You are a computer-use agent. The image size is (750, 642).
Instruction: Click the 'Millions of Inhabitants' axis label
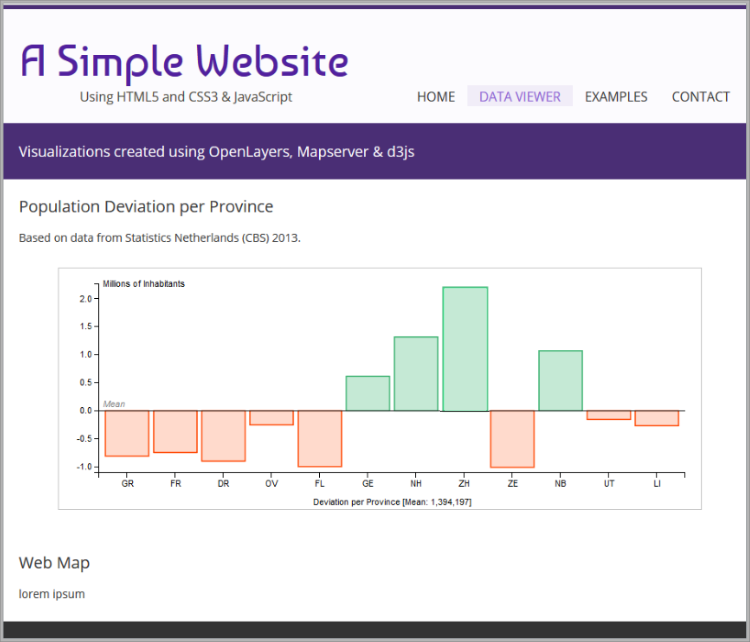[x=143, y=284]
